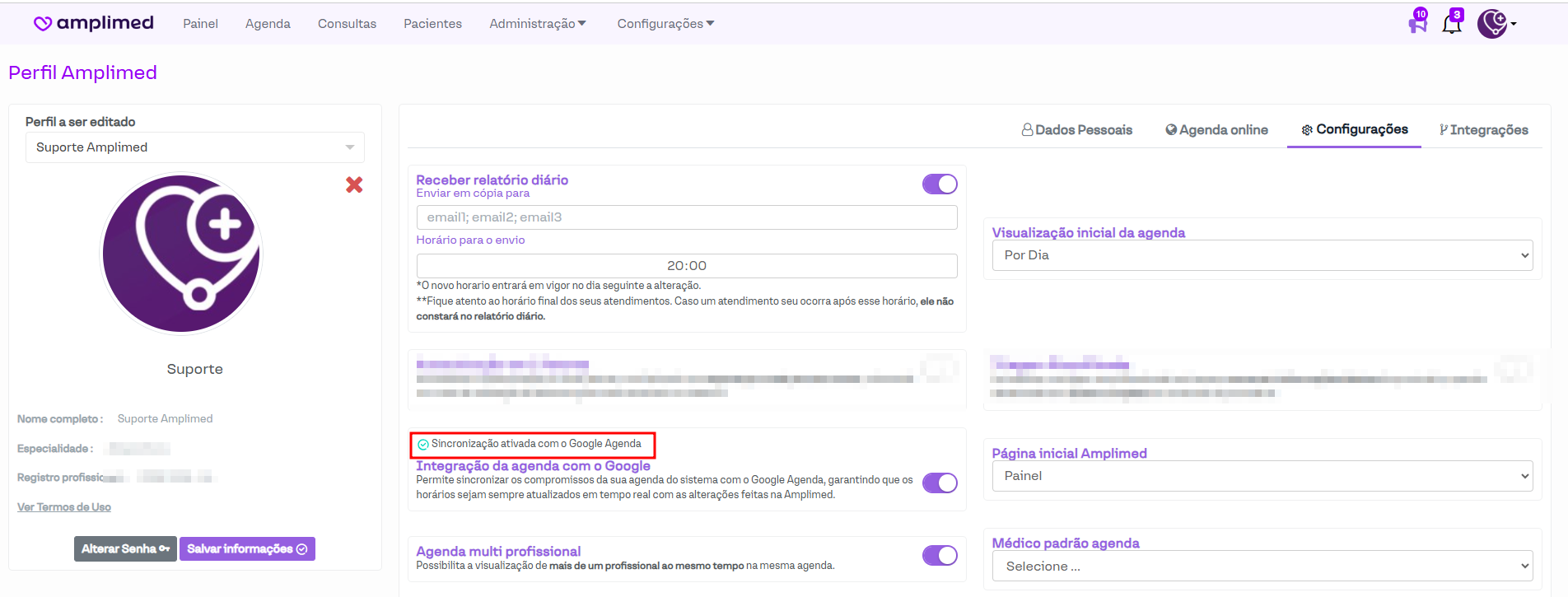The width and height of the screenshot is (1568, 597).
Task: Expand the Médico padrão agenda dropdown
Action: pyautogui.click(x=1262, y=567)
